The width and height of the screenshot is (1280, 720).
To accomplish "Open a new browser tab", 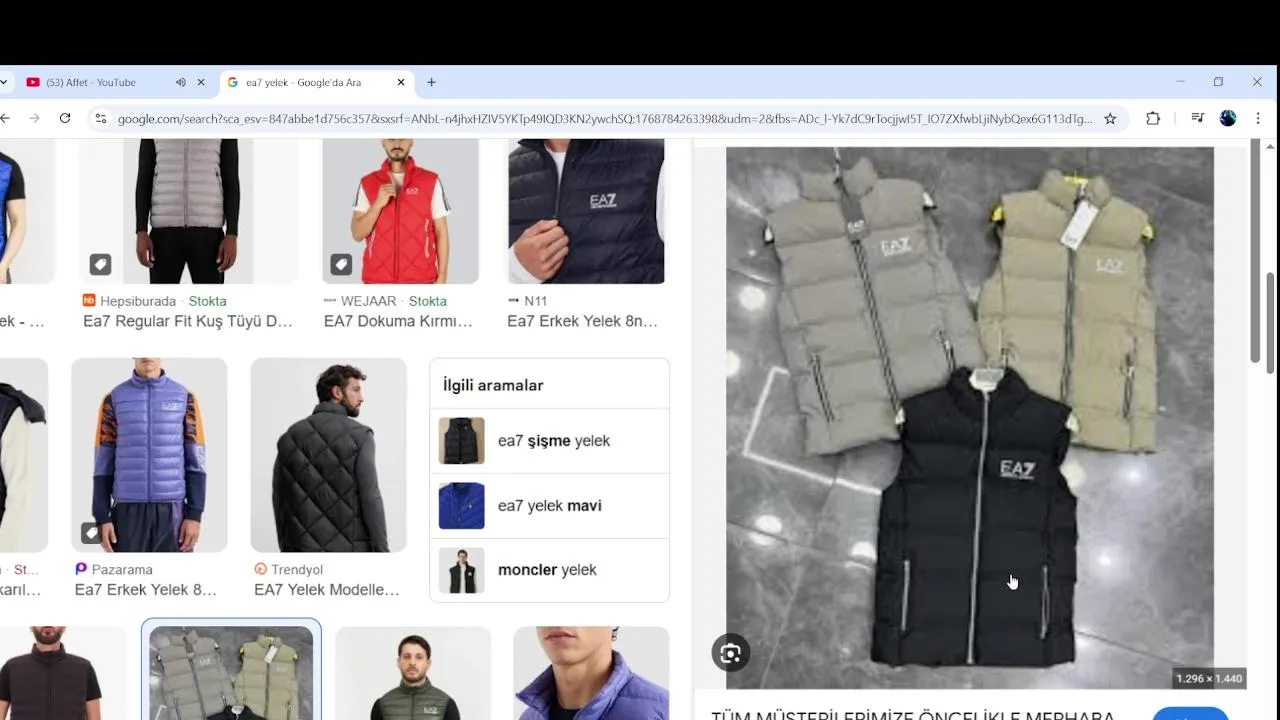I will click(431, 82).
